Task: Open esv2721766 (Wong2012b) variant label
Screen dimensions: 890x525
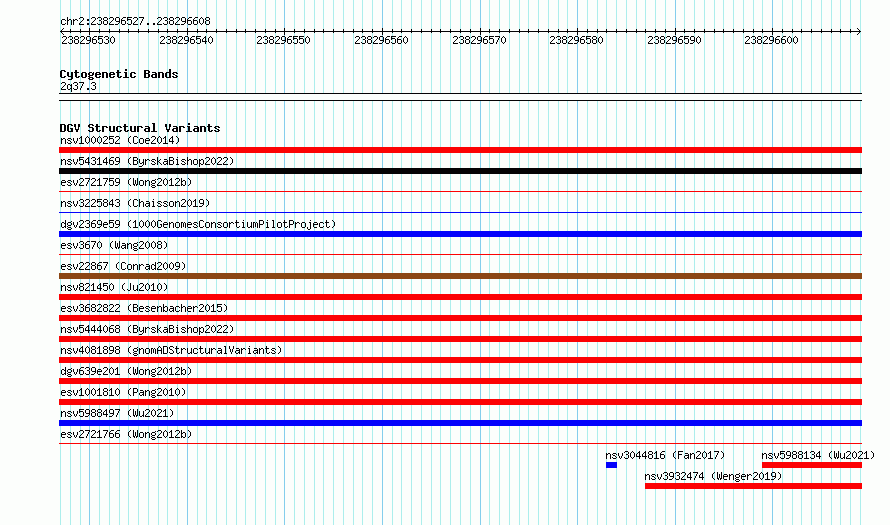Action: pos(126,434)
